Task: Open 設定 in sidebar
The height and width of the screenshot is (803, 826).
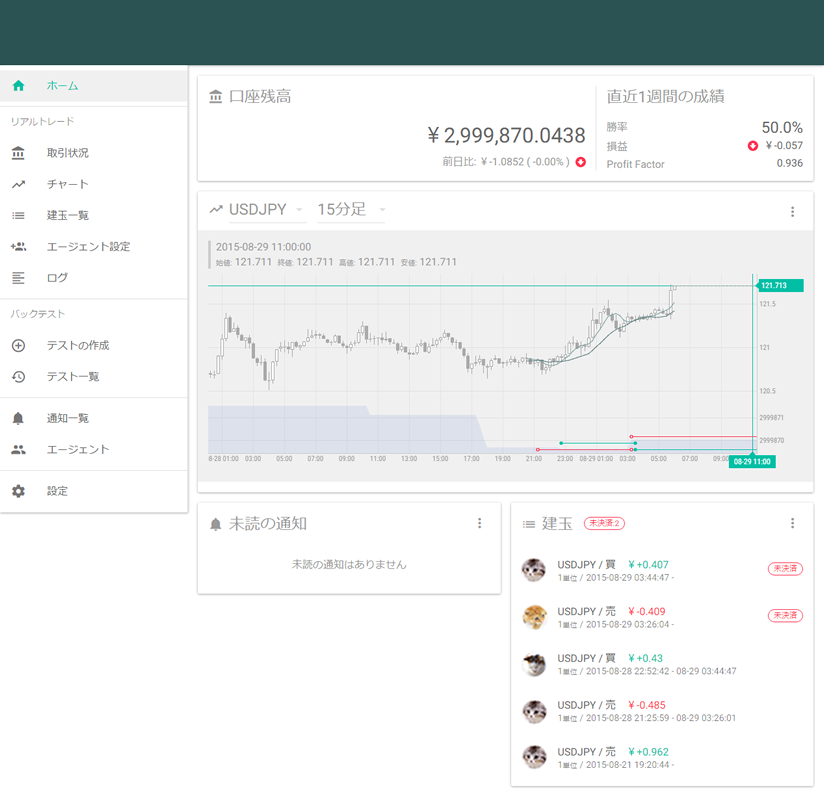Action: (94, 491)
